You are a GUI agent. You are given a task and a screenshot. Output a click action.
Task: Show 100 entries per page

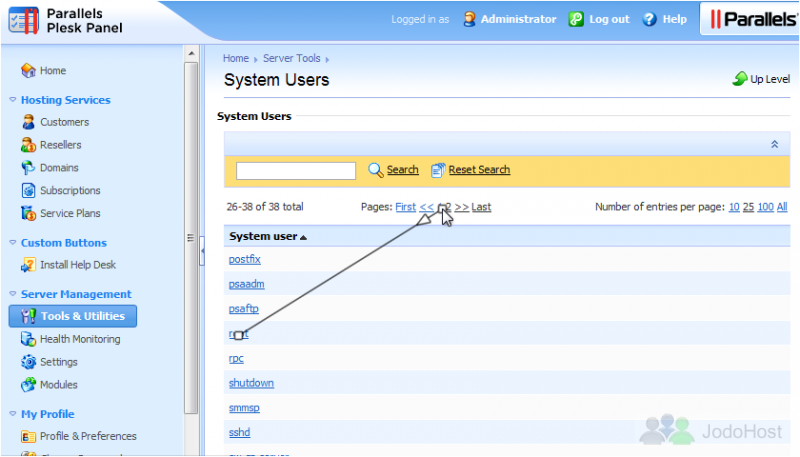click(765, 207)
